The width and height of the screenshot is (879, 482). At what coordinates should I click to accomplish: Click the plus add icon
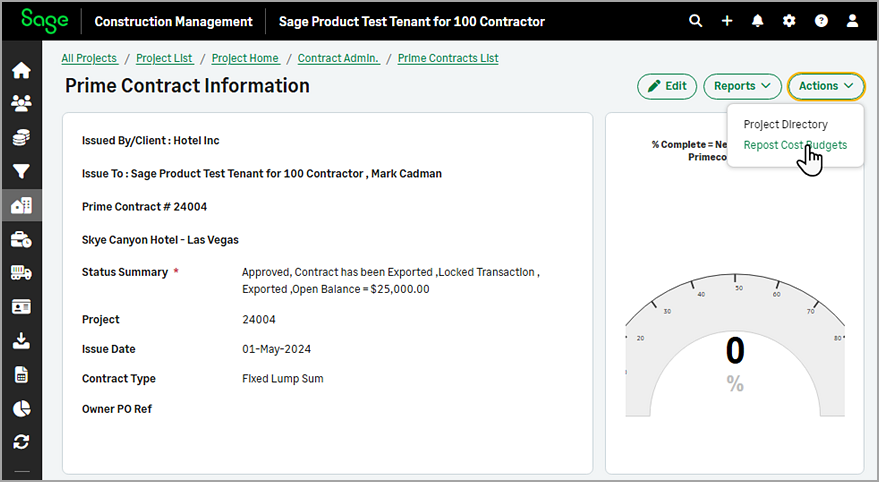[x=727, y=21]
